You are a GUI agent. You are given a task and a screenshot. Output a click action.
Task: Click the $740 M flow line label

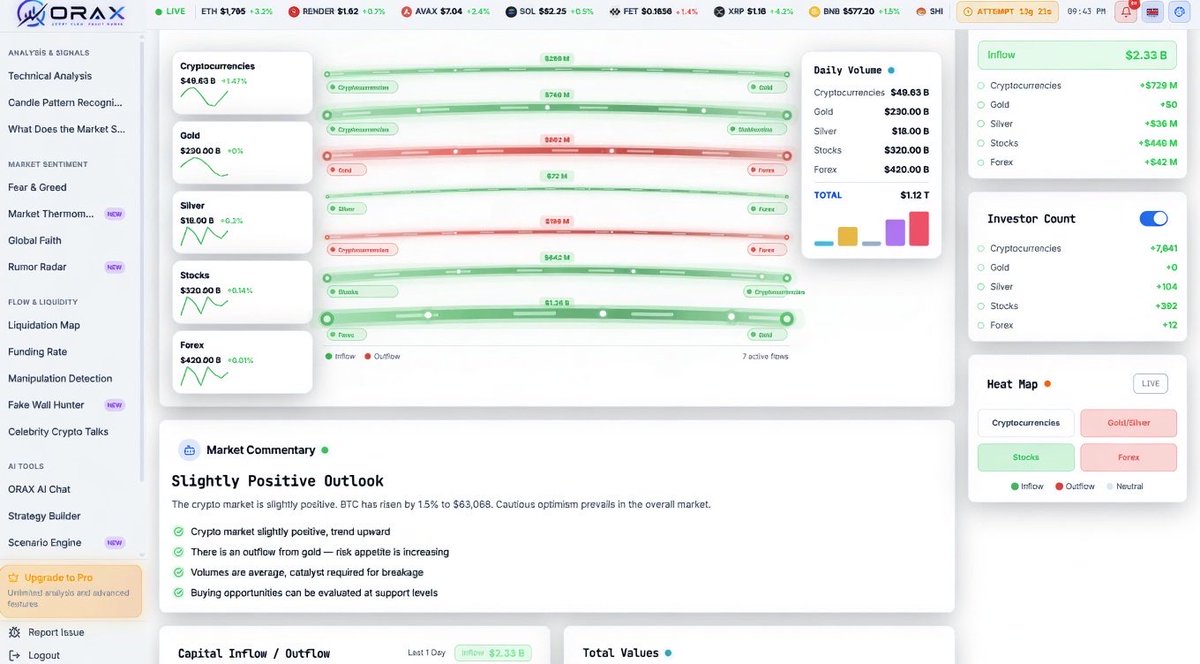tap(558, 95)
